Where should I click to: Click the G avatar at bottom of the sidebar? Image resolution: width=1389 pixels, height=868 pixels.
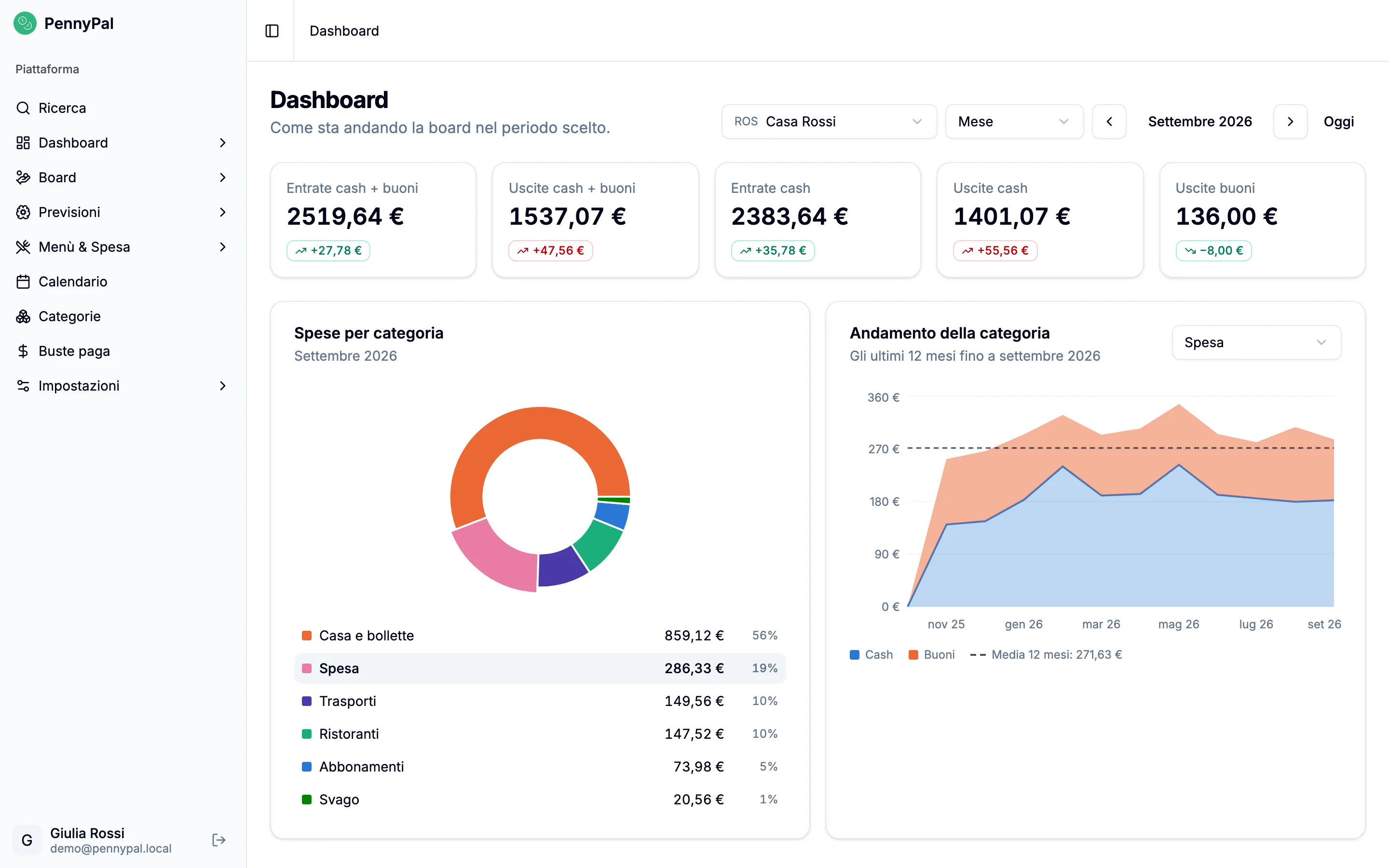pyautogui.click(x=27, y=840)
